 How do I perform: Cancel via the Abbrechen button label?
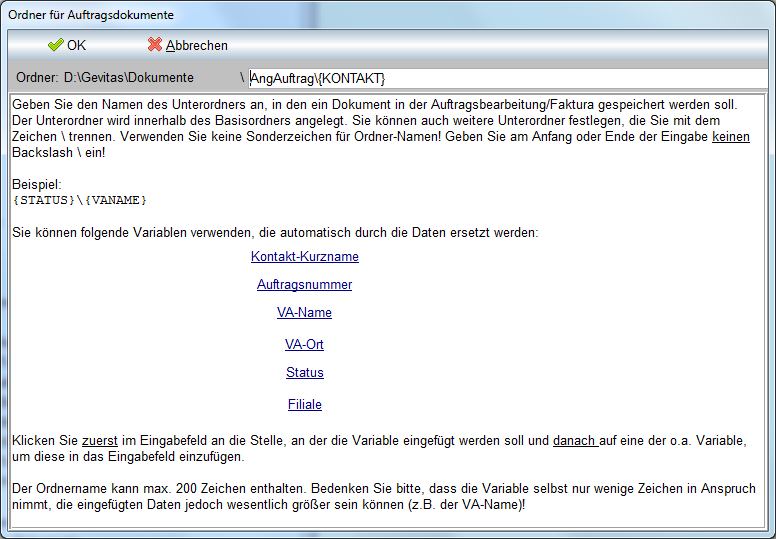[196, 46]
